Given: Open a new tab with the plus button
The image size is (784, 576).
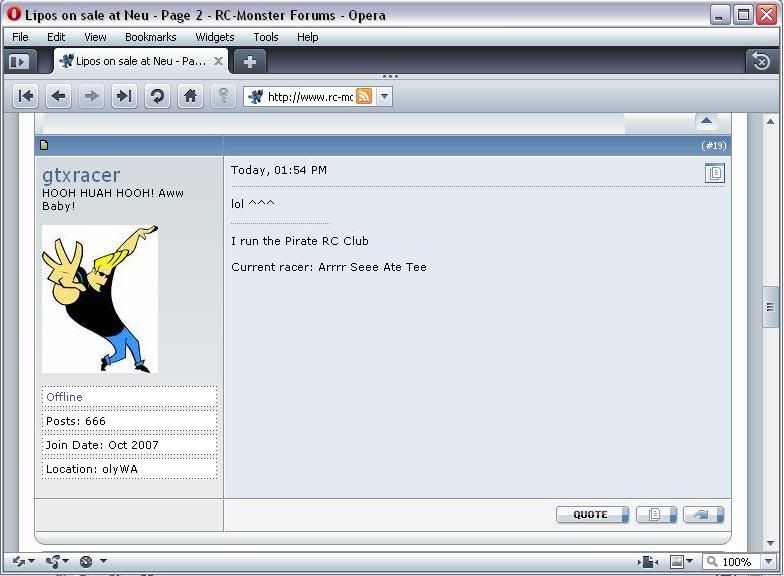Looking at the screenshot, I should point(249,61).
